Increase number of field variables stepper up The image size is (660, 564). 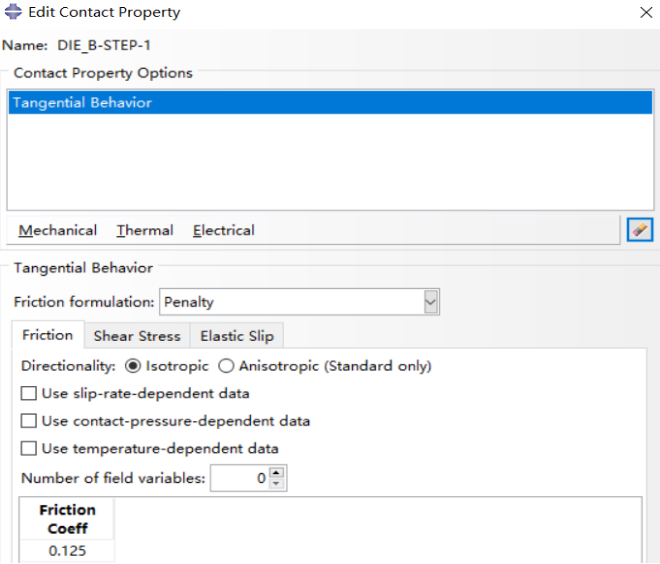tap(276, 473)
